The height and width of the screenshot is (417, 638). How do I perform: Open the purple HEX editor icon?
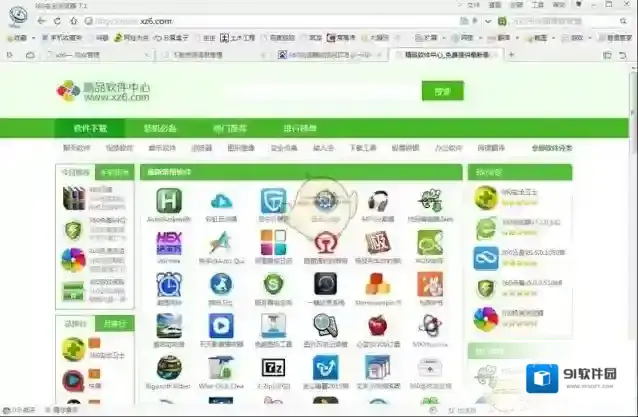point(168,242)
